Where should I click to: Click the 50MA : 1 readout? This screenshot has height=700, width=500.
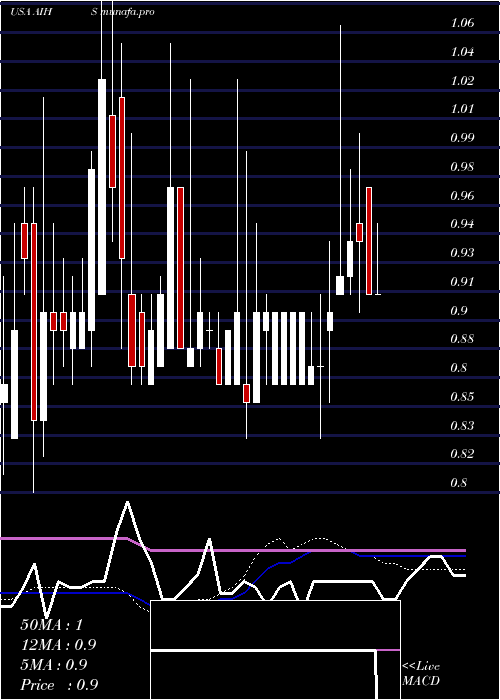[x=52, y=625]
